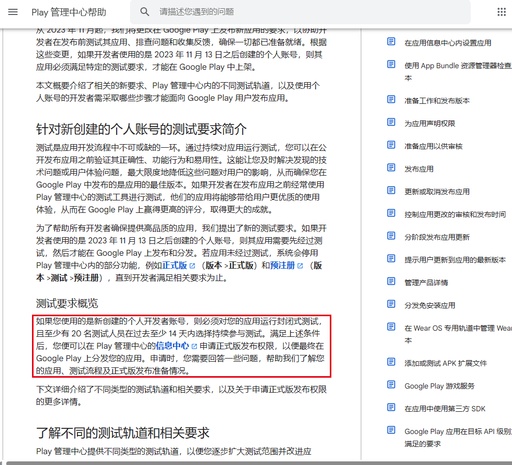Open 管理产品详情 article
This screenshot has height=465, width=512.
point(426,283)
